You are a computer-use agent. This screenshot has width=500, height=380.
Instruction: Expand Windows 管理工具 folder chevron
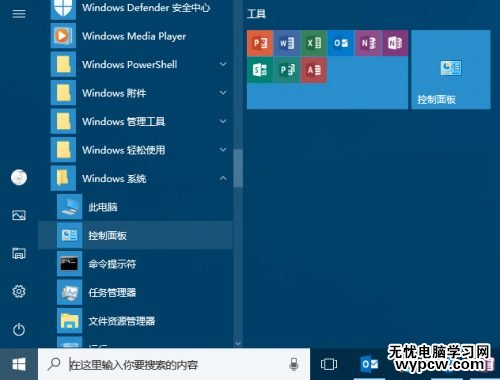pos(223,121)
